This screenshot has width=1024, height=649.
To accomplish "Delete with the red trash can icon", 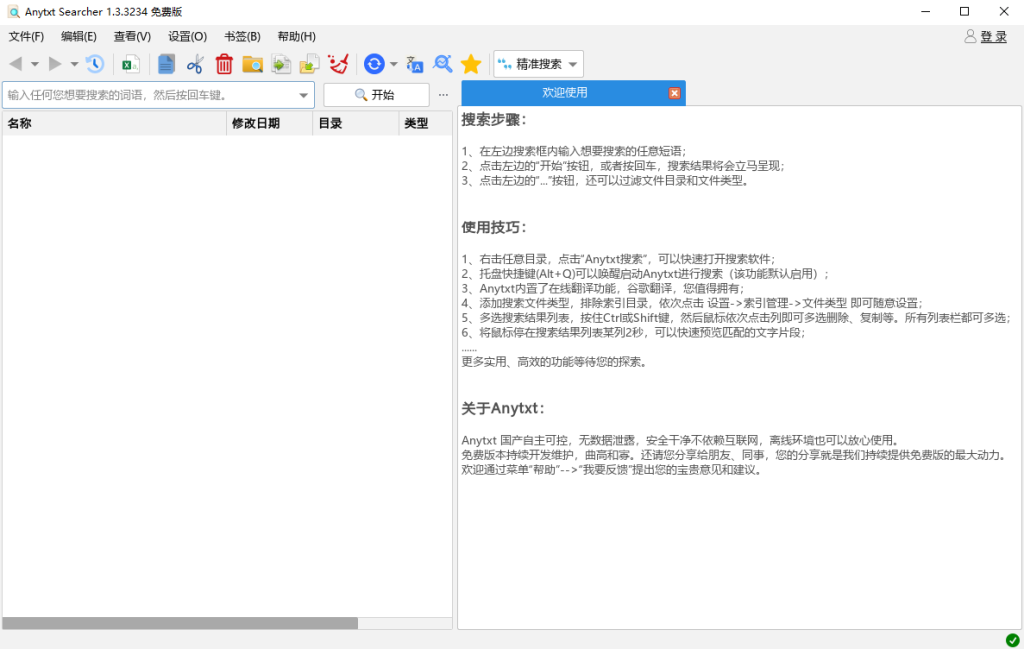I will (224, 64).
